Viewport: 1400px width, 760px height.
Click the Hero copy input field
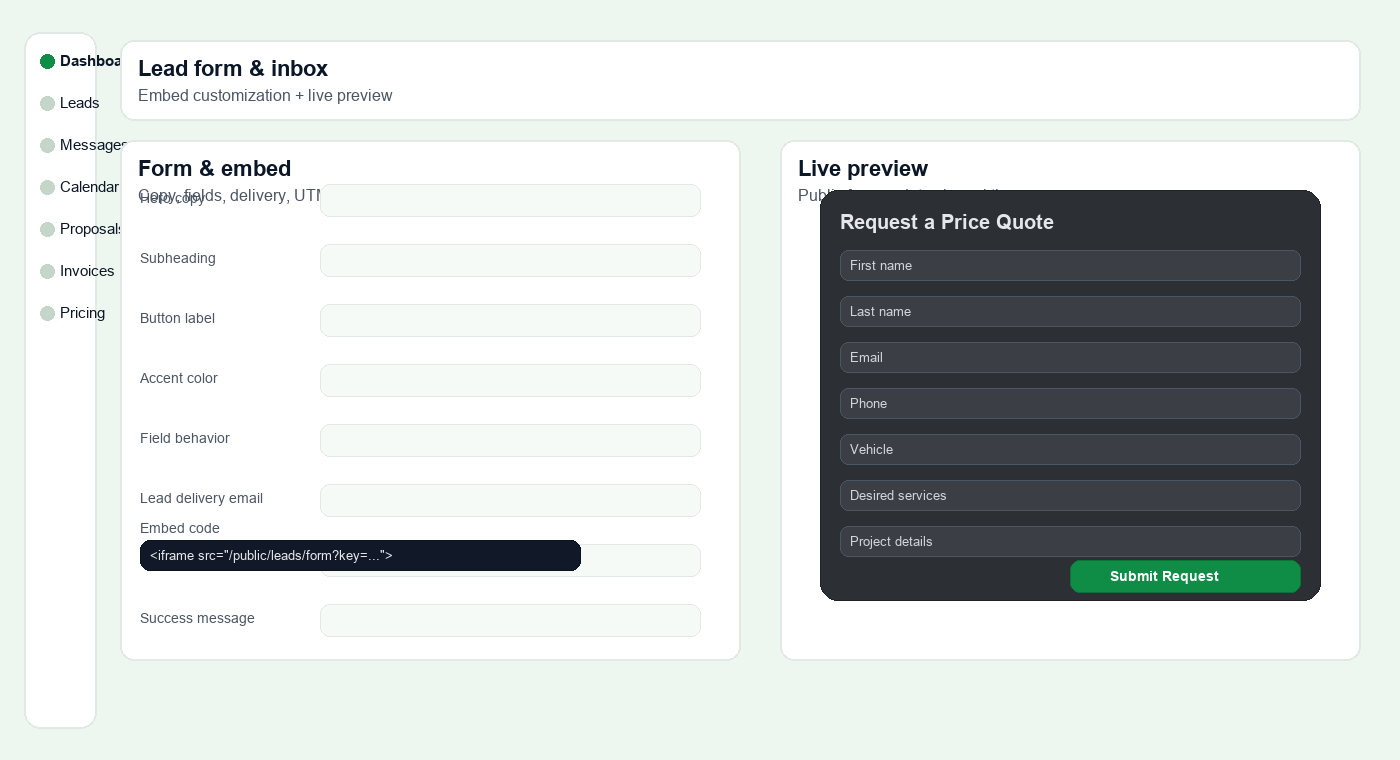[x=510, y=200]
